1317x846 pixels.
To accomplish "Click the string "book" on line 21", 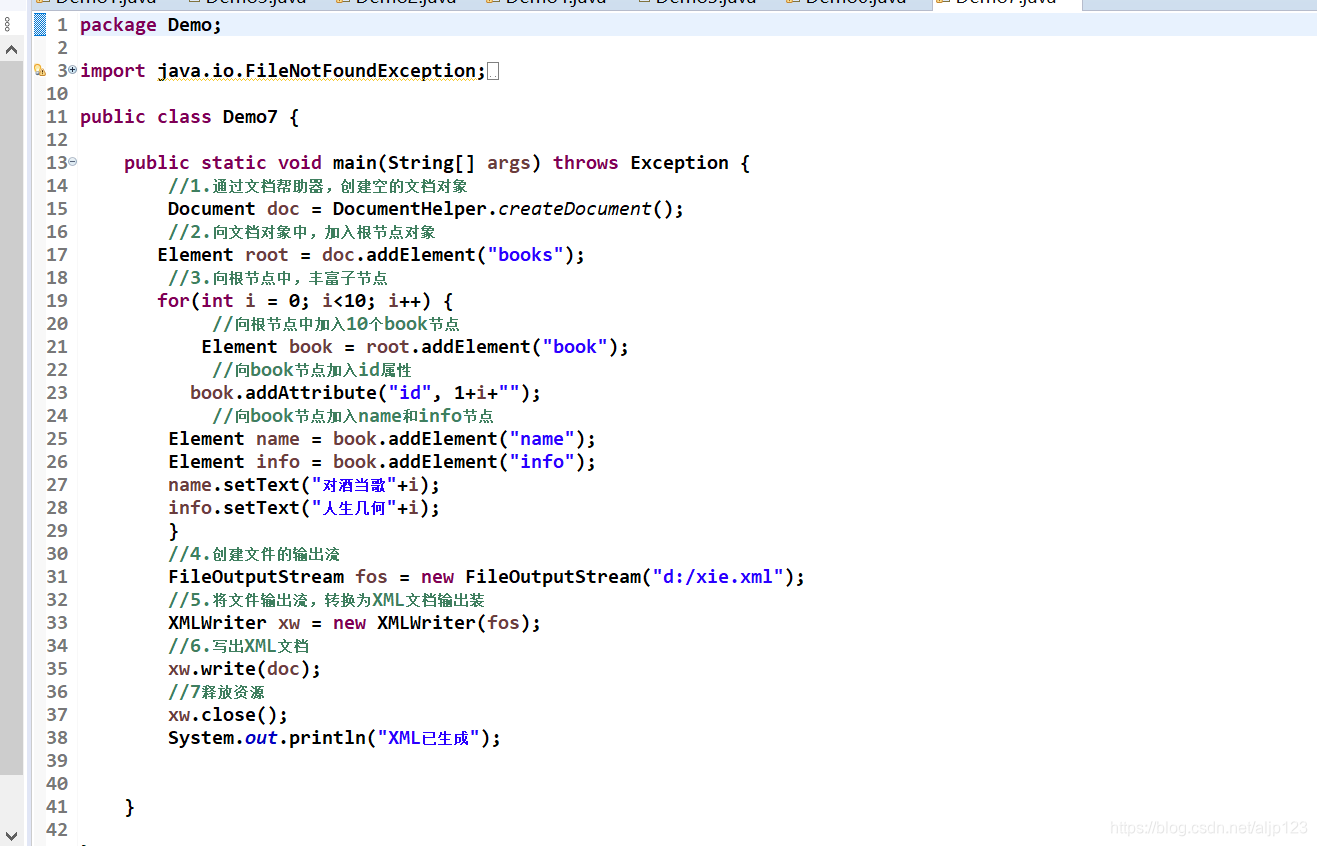I will pos(575,347).
